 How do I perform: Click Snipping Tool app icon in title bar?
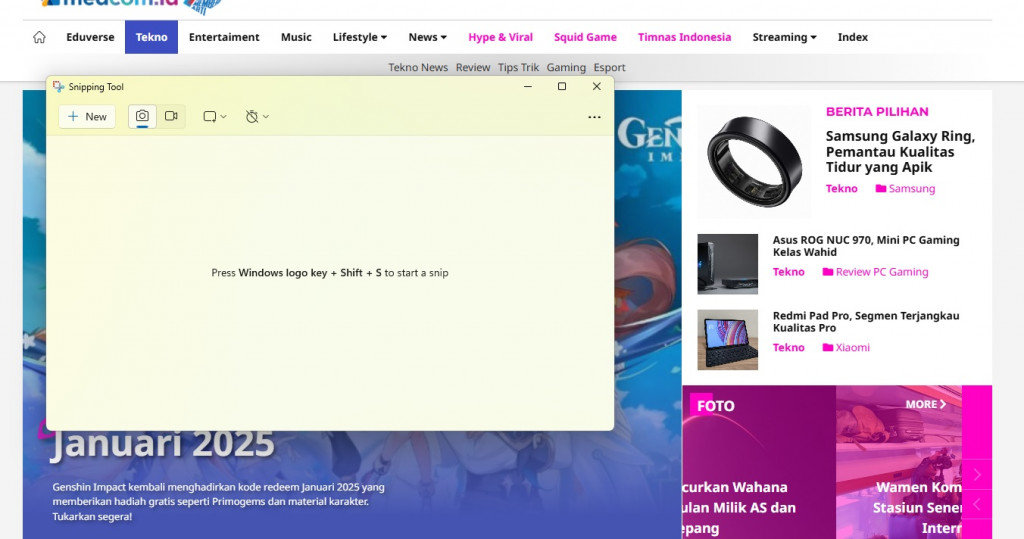pos(59,86)
